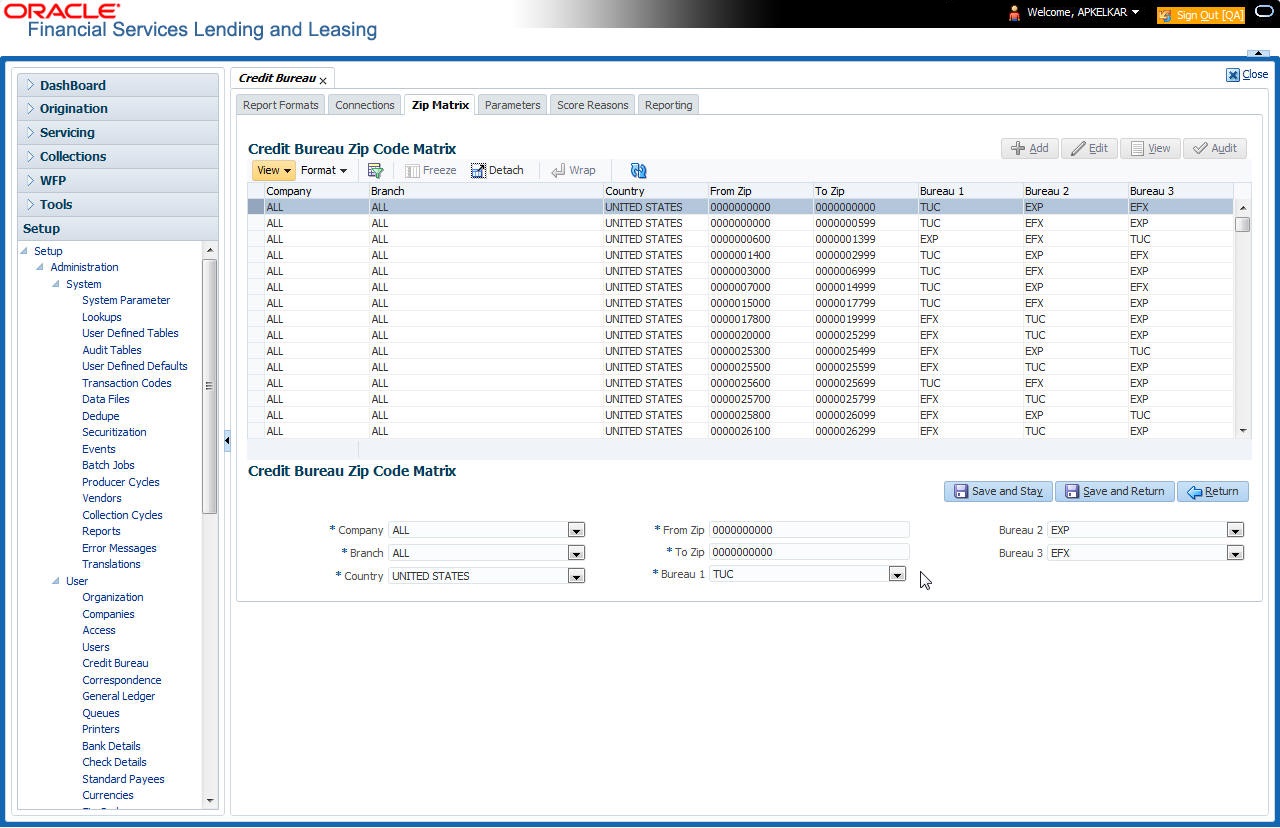Open Credit Bureau in tree
The width and height of the screenshot is (1280, 828).
(115, 663)
